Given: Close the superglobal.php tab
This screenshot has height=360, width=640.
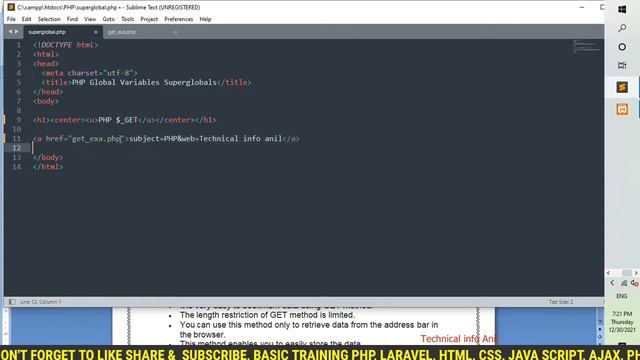Looking at the screenshot, I should [x=96, y=32].
